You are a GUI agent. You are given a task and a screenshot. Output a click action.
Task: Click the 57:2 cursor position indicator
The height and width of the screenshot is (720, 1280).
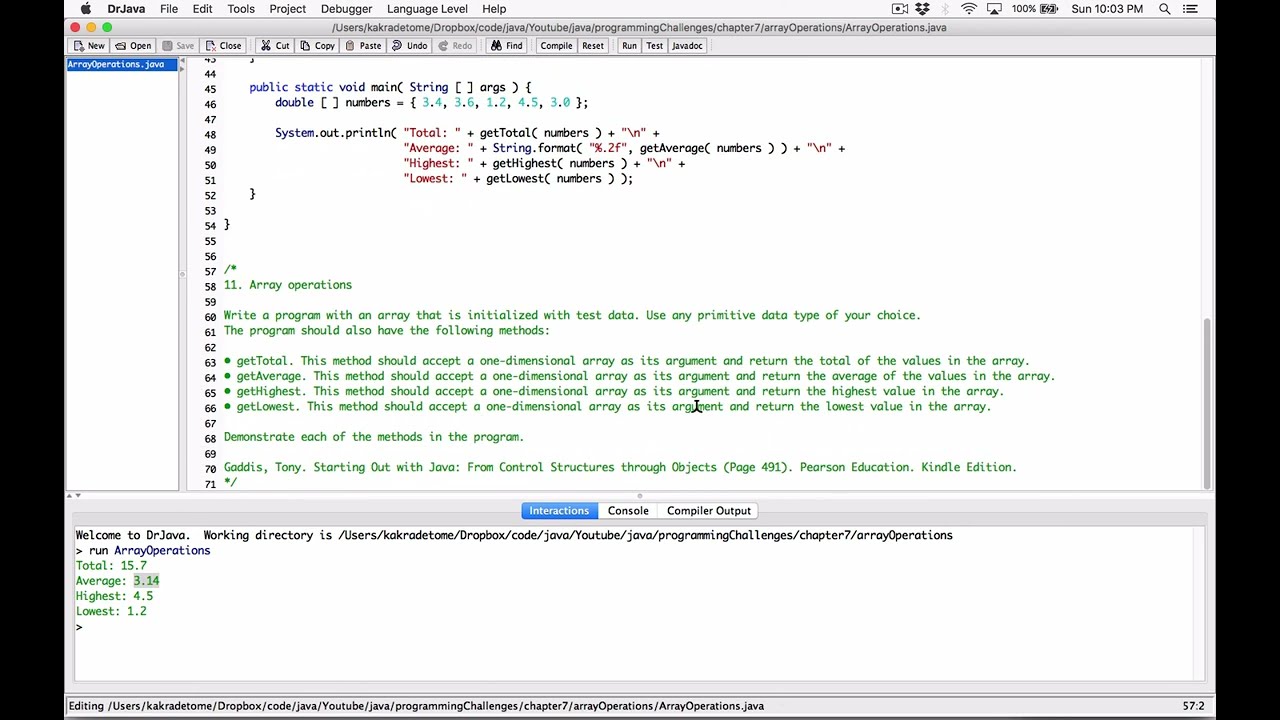(1193, 706)
